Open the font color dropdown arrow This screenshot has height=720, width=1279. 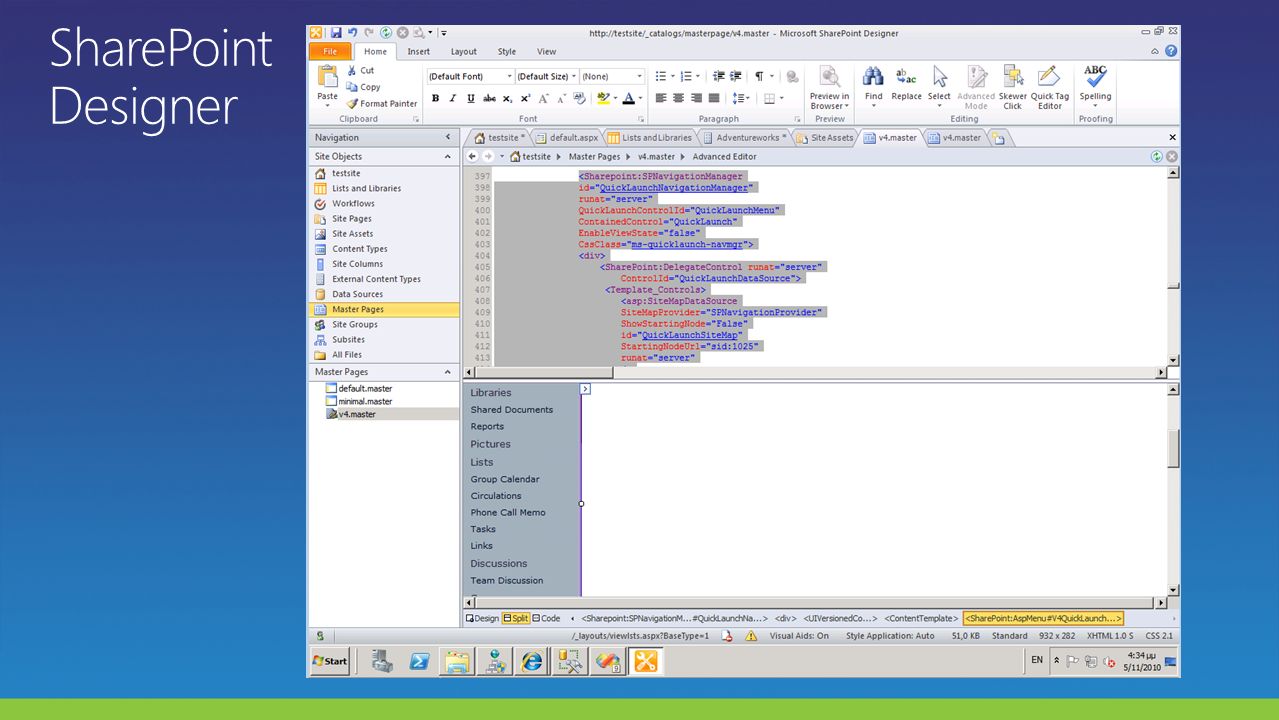tap(641, 98)
